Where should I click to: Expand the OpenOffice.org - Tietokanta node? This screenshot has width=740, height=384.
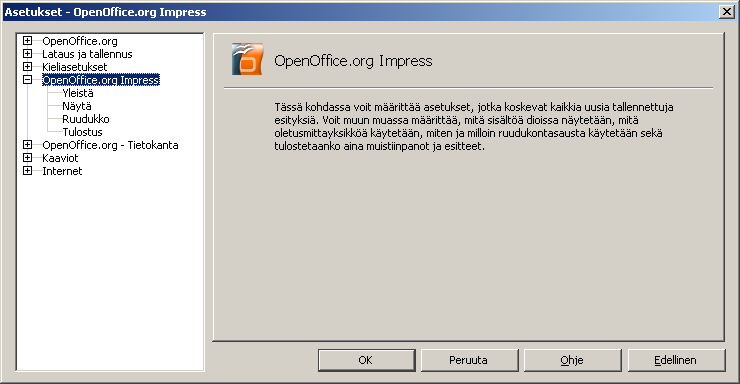27,145
